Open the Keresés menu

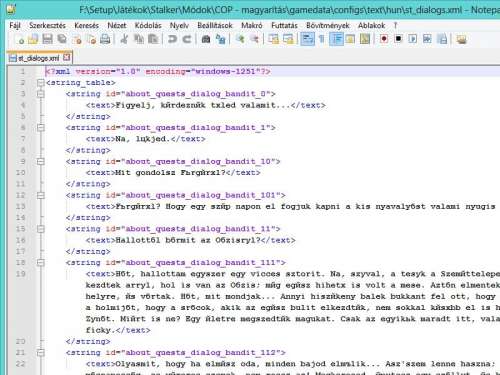click(86, 25)
